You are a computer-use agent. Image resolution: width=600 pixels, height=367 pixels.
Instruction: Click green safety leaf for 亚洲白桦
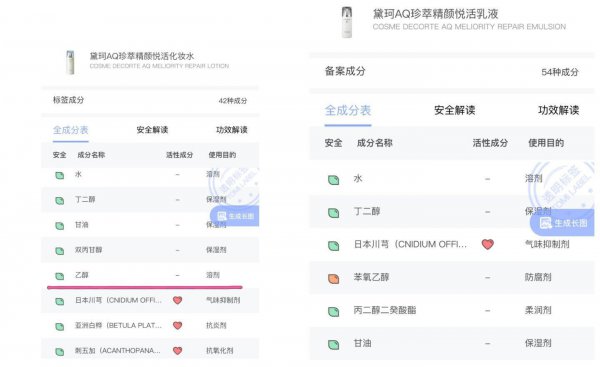click(x=59, y=326)
